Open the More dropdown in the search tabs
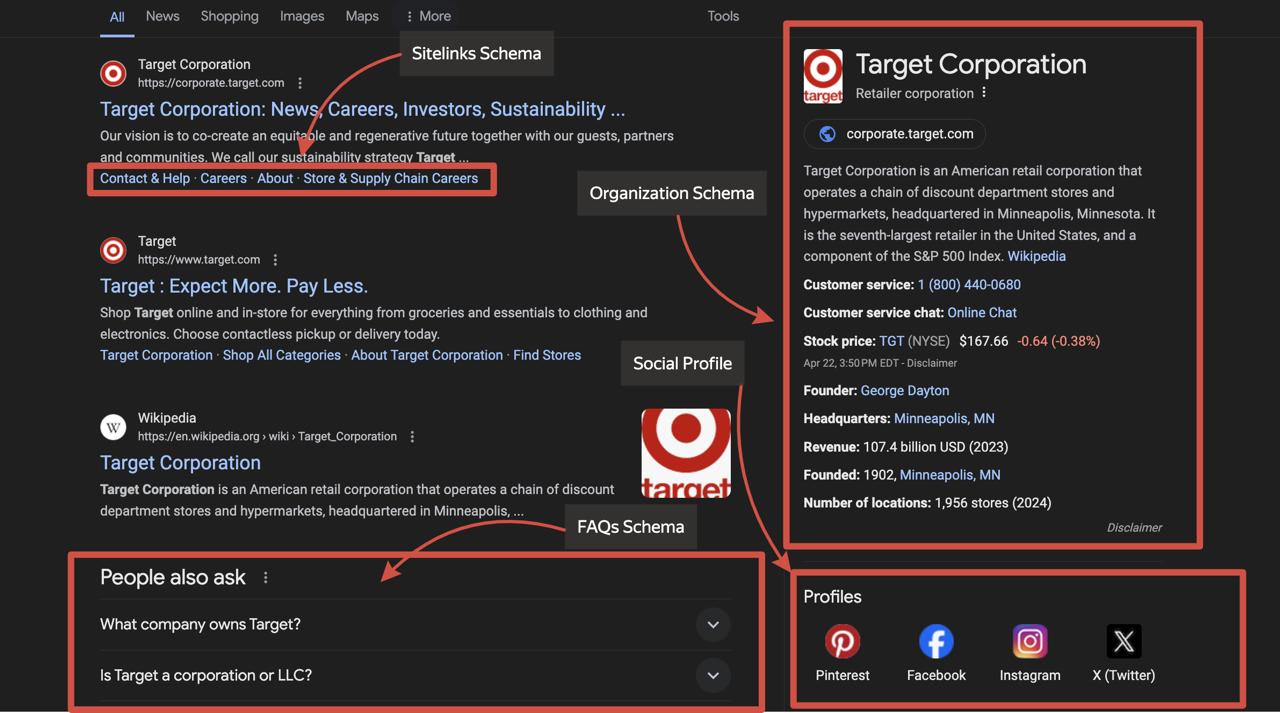 pyautogui.click(x=427, y=16)
